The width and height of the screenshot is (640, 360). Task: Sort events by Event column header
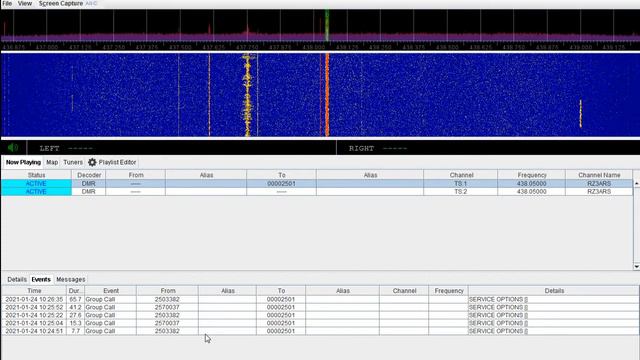(111, 291)
